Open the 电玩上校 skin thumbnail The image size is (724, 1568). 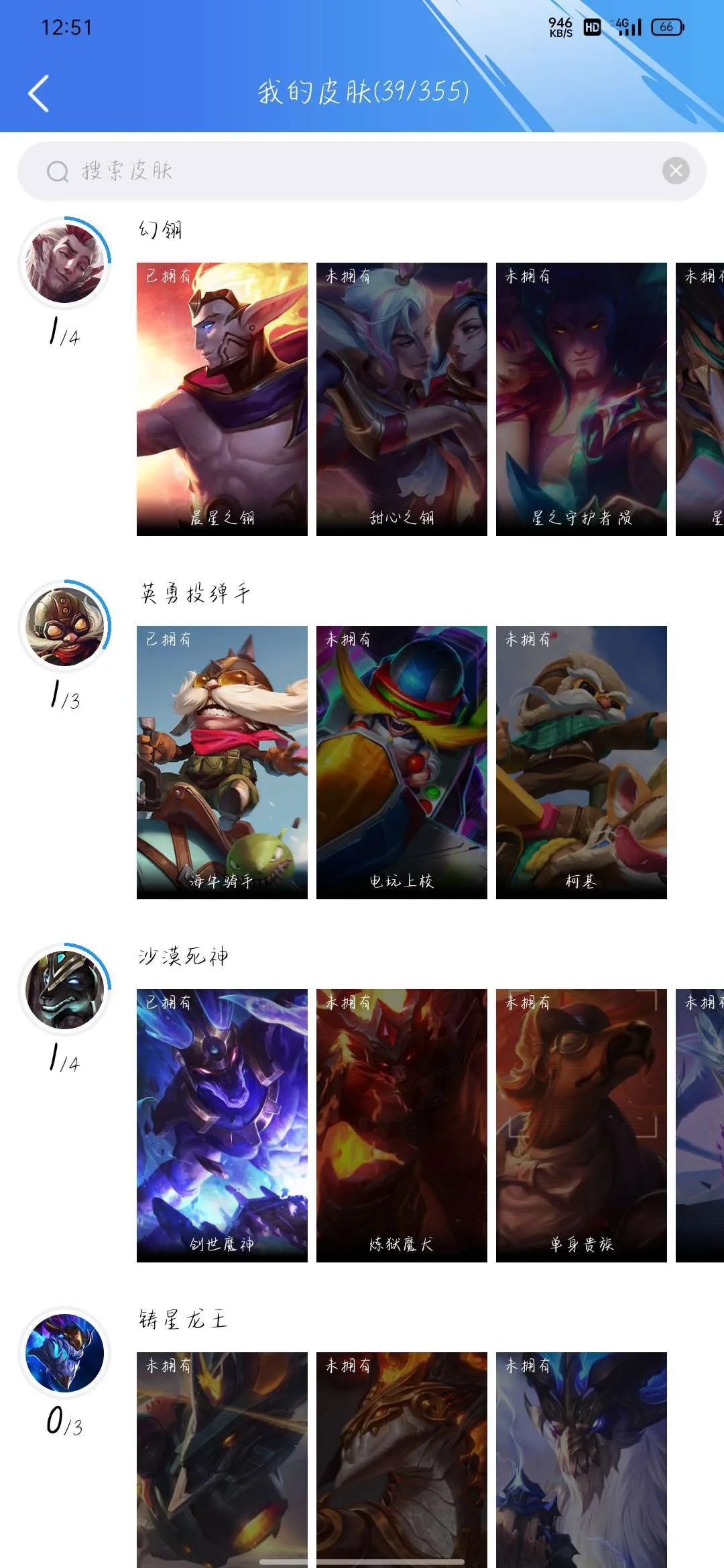[x=402, y=763]
